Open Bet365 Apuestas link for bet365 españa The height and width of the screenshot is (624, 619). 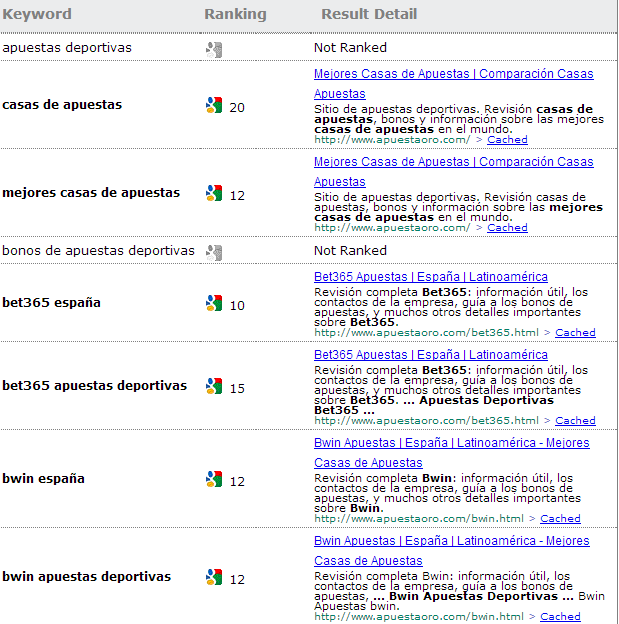(x=431, y=277)
